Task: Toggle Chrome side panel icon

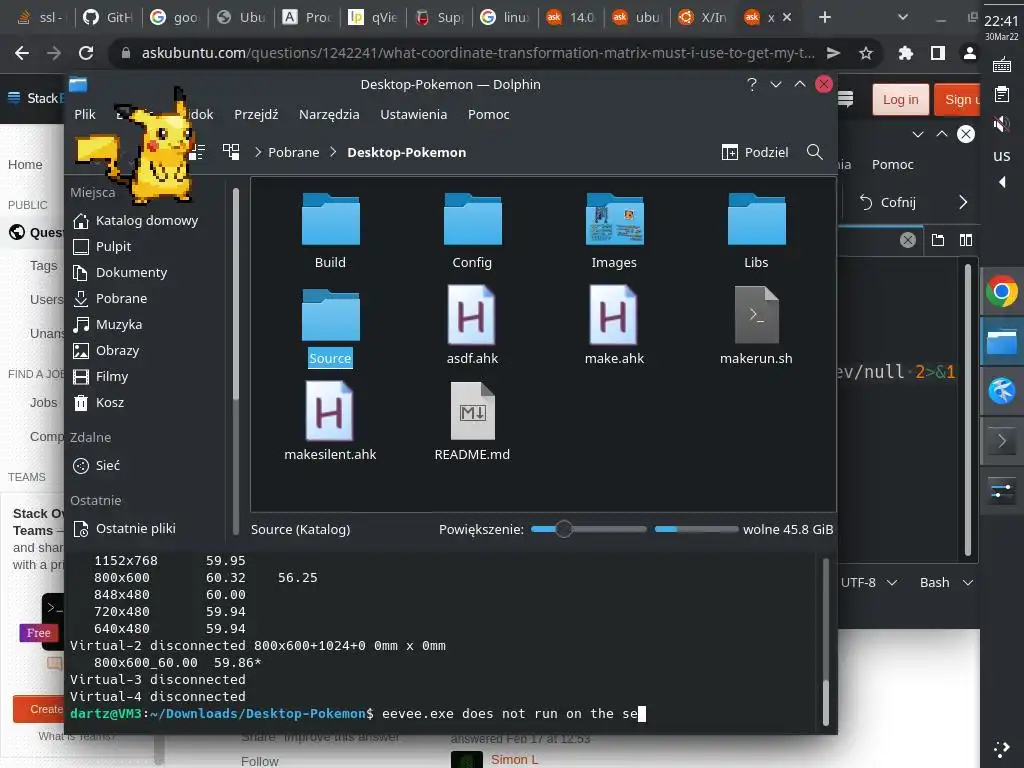Action: [x=938, y=53]
